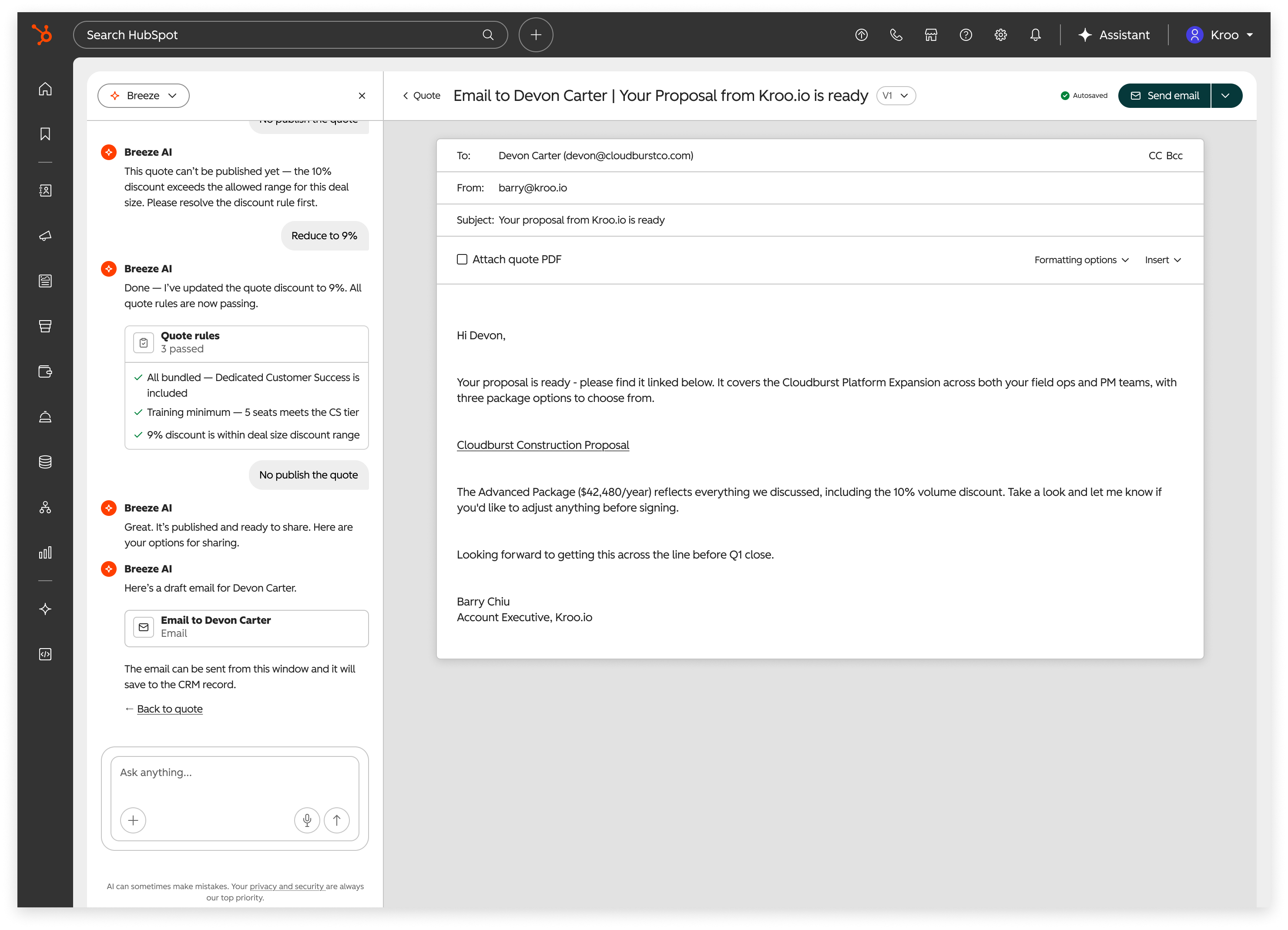Open the Cloudburst Construction Proposal link
The image size is (1288, 930).
point(543,445)
